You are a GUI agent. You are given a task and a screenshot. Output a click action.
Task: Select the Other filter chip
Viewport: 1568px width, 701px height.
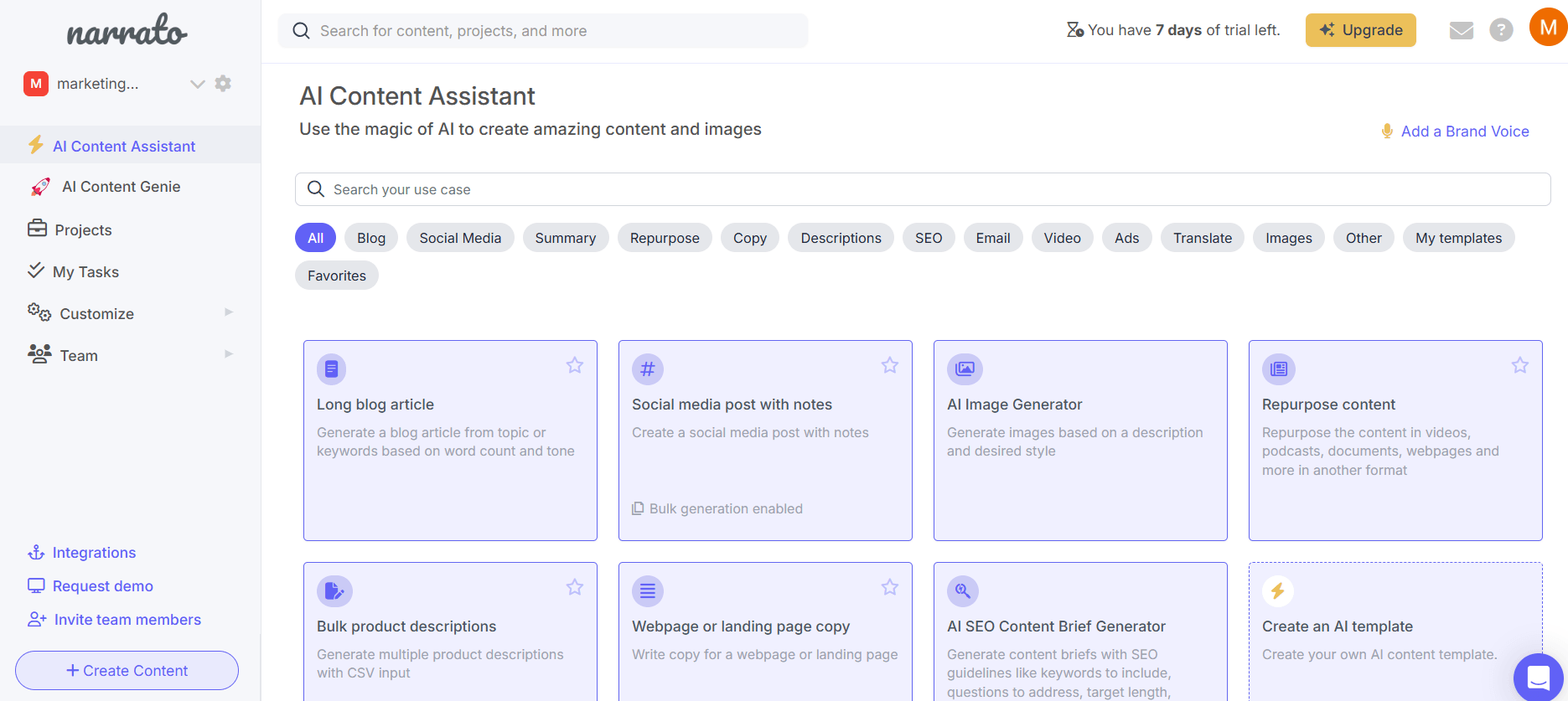coord(1364,238)
